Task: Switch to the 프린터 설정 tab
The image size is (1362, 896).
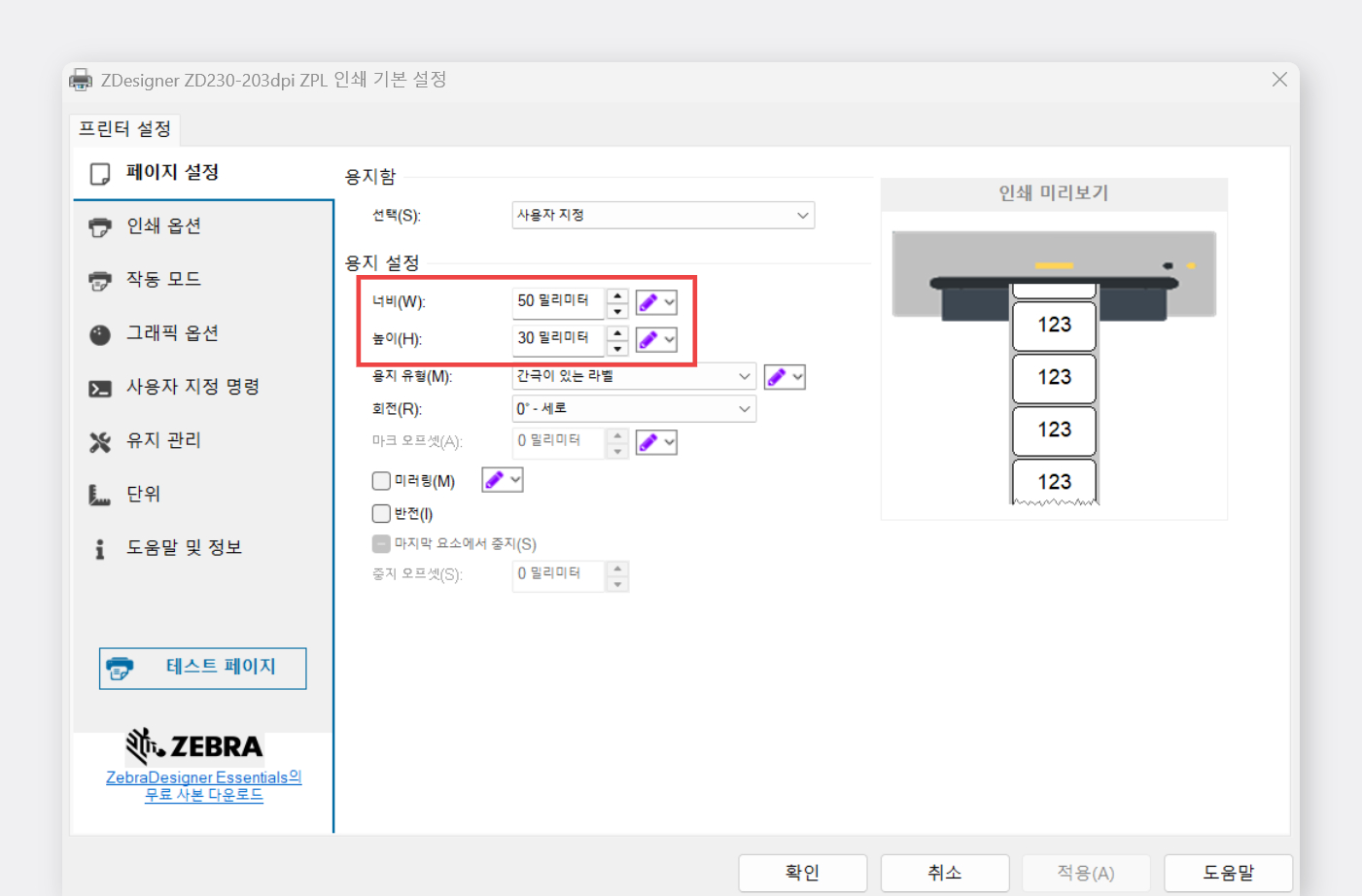Action: pos(124,128)
